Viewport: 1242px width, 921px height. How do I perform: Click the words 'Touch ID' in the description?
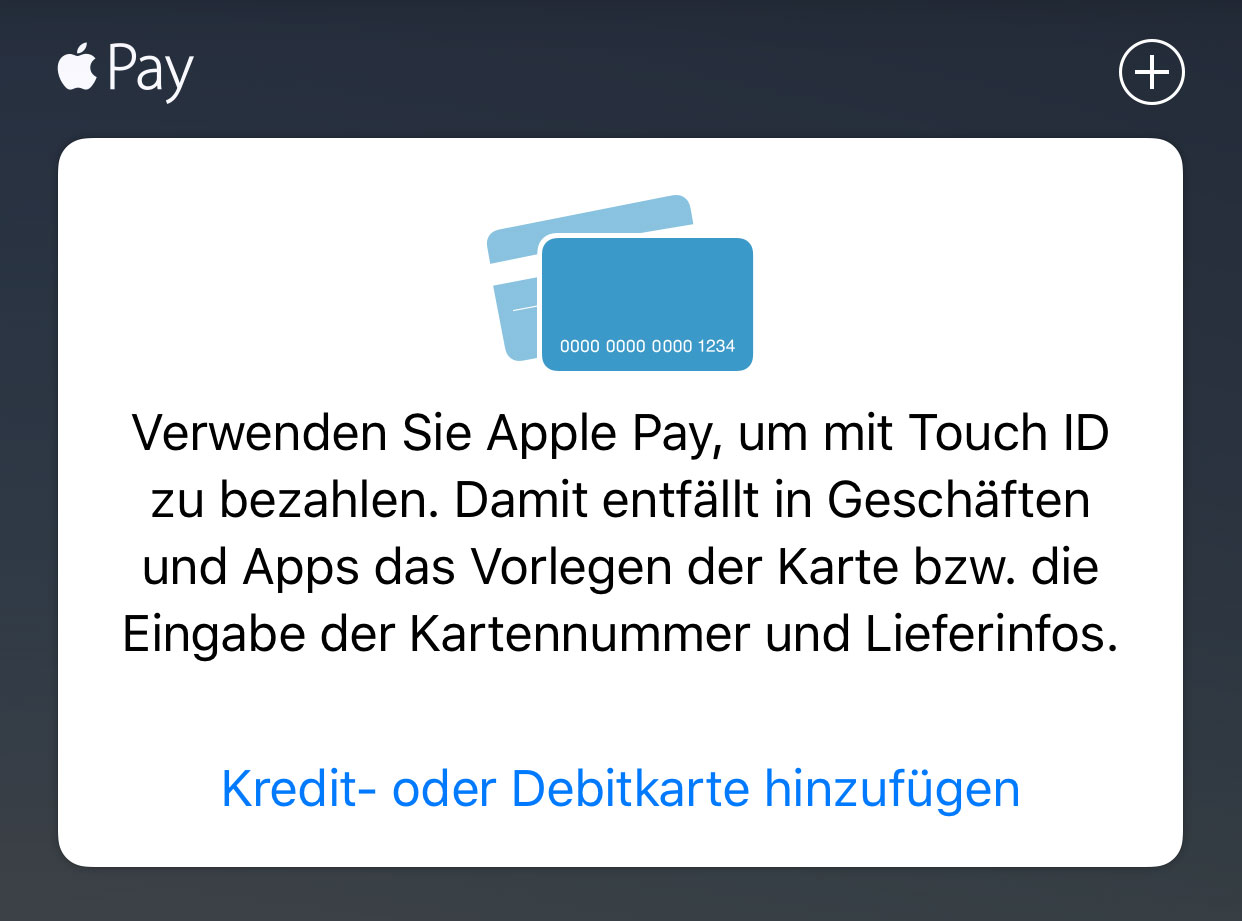point(1008,435)
